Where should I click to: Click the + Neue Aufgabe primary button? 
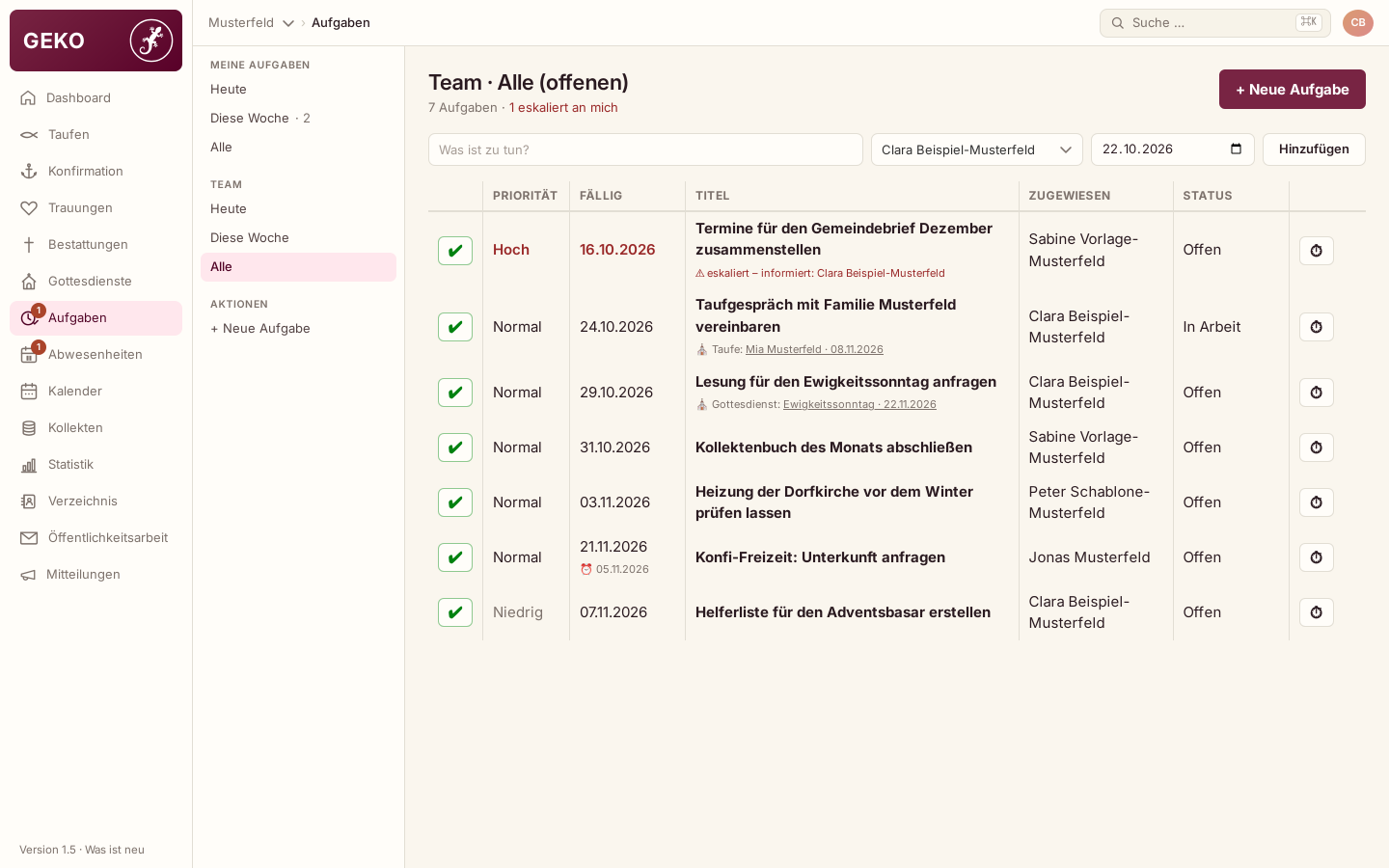(1293, 90)
